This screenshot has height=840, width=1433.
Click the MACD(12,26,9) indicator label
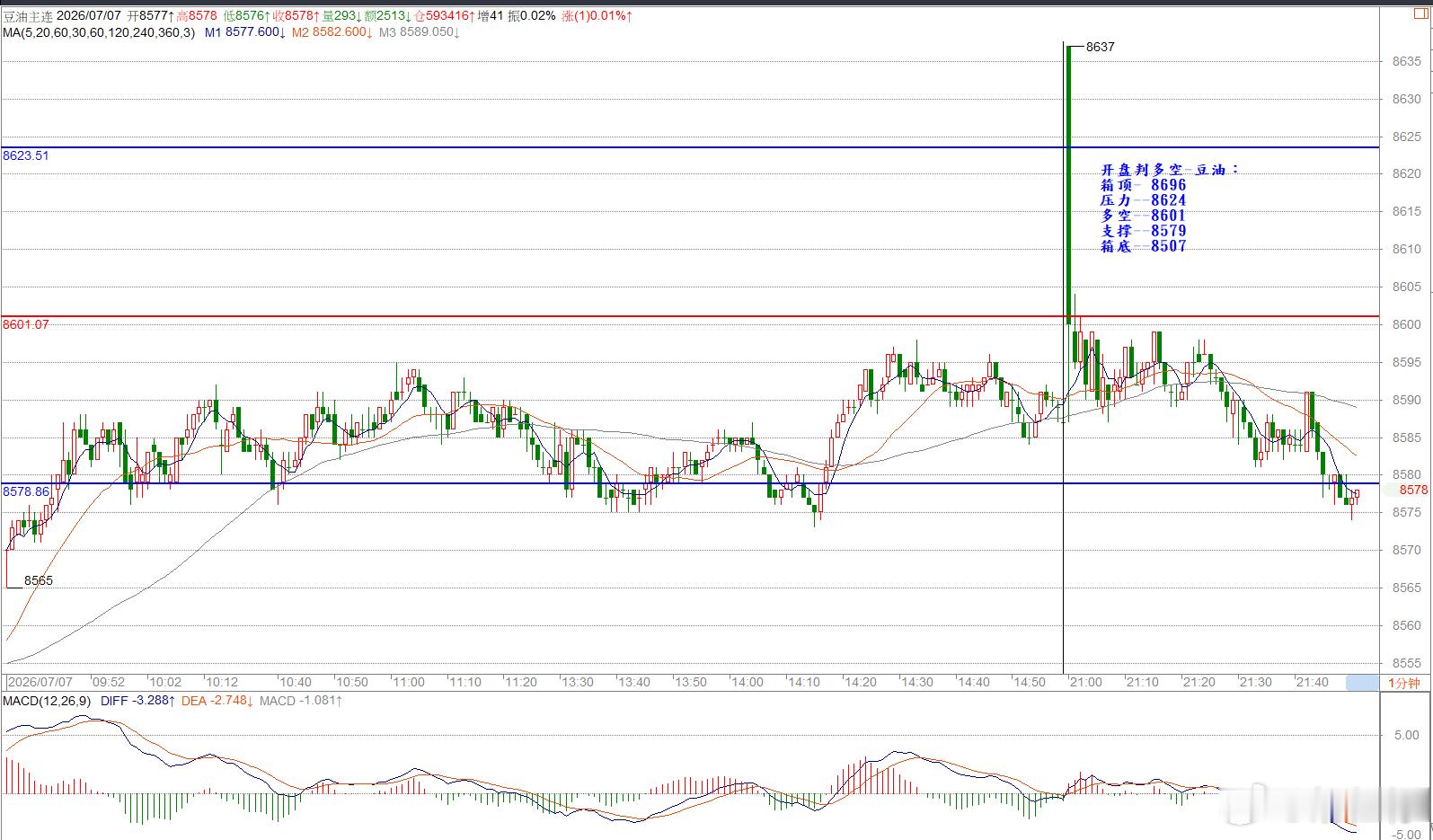[48, 701]
